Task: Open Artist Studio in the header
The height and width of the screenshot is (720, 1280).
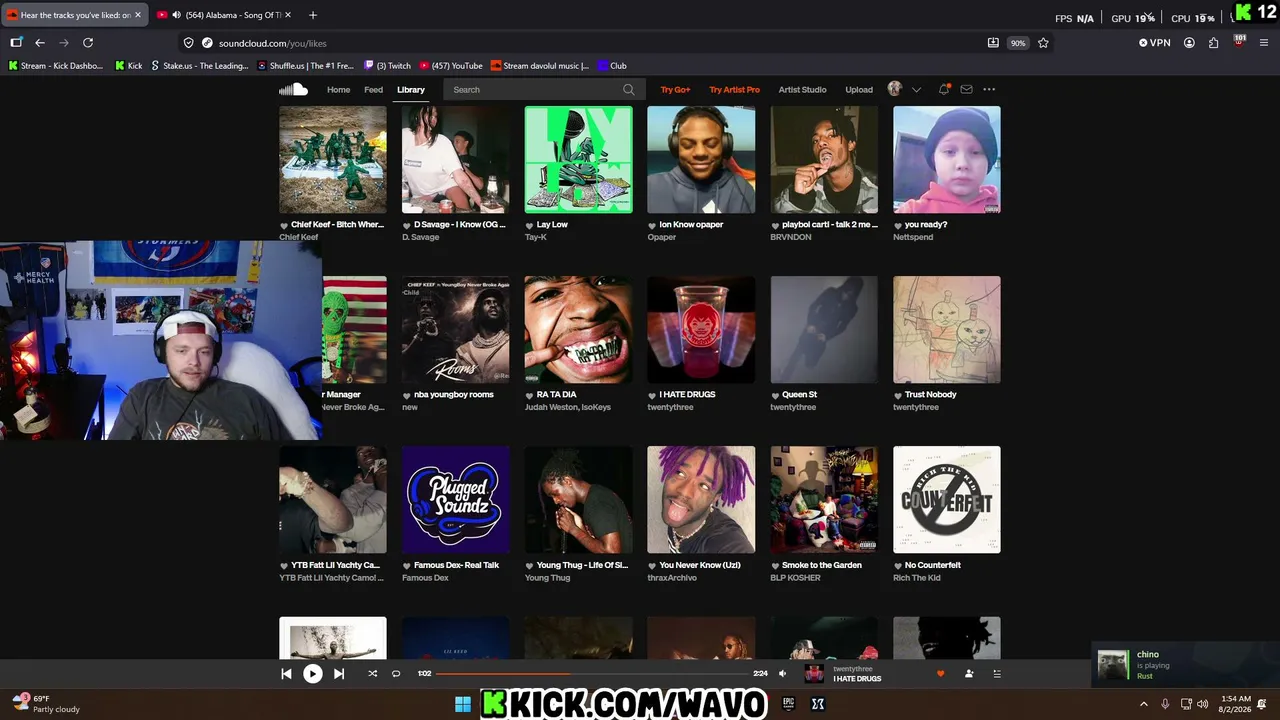Action: pos(802,90)
